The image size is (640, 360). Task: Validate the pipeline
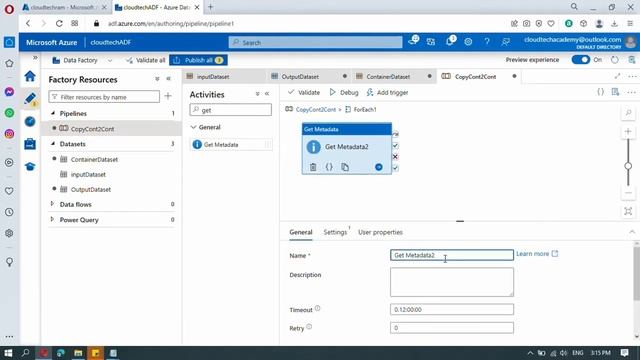pos(304,93)
